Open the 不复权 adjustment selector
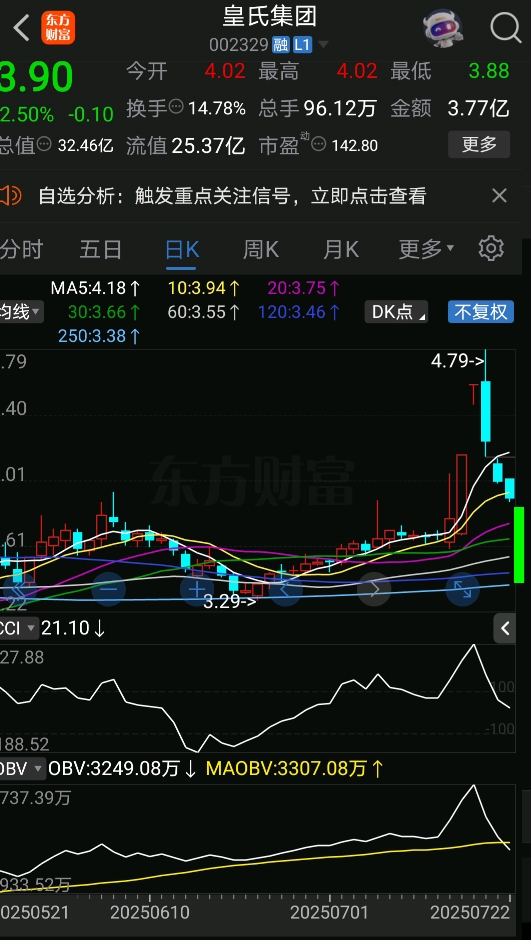Image resolution: width=531 pixels, height=940 pixels. point(481,312)
